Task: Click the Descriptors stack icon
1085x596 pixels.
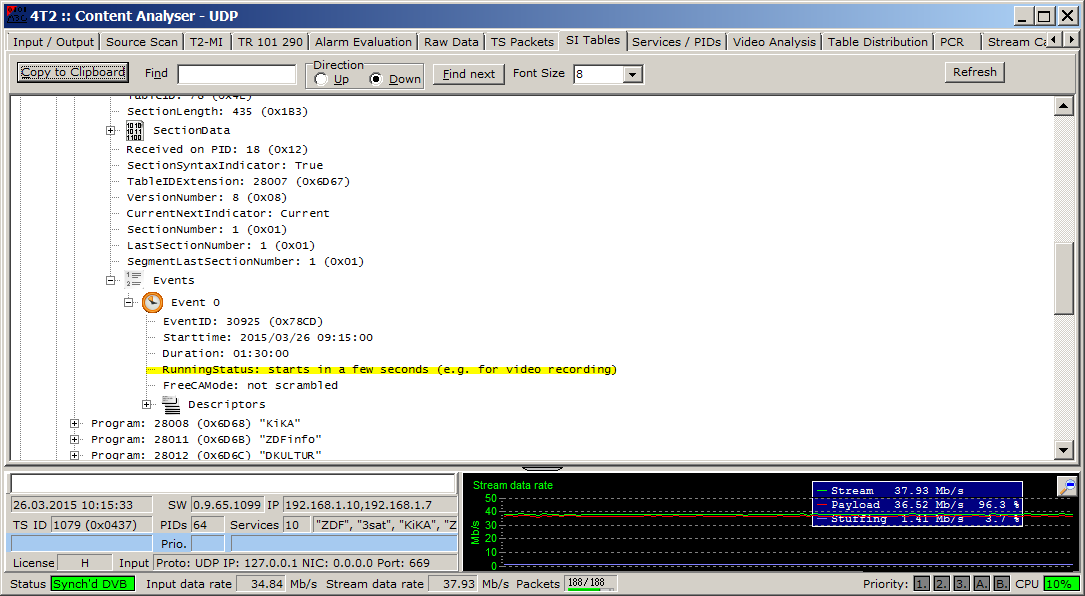Action: pos(170,404)
